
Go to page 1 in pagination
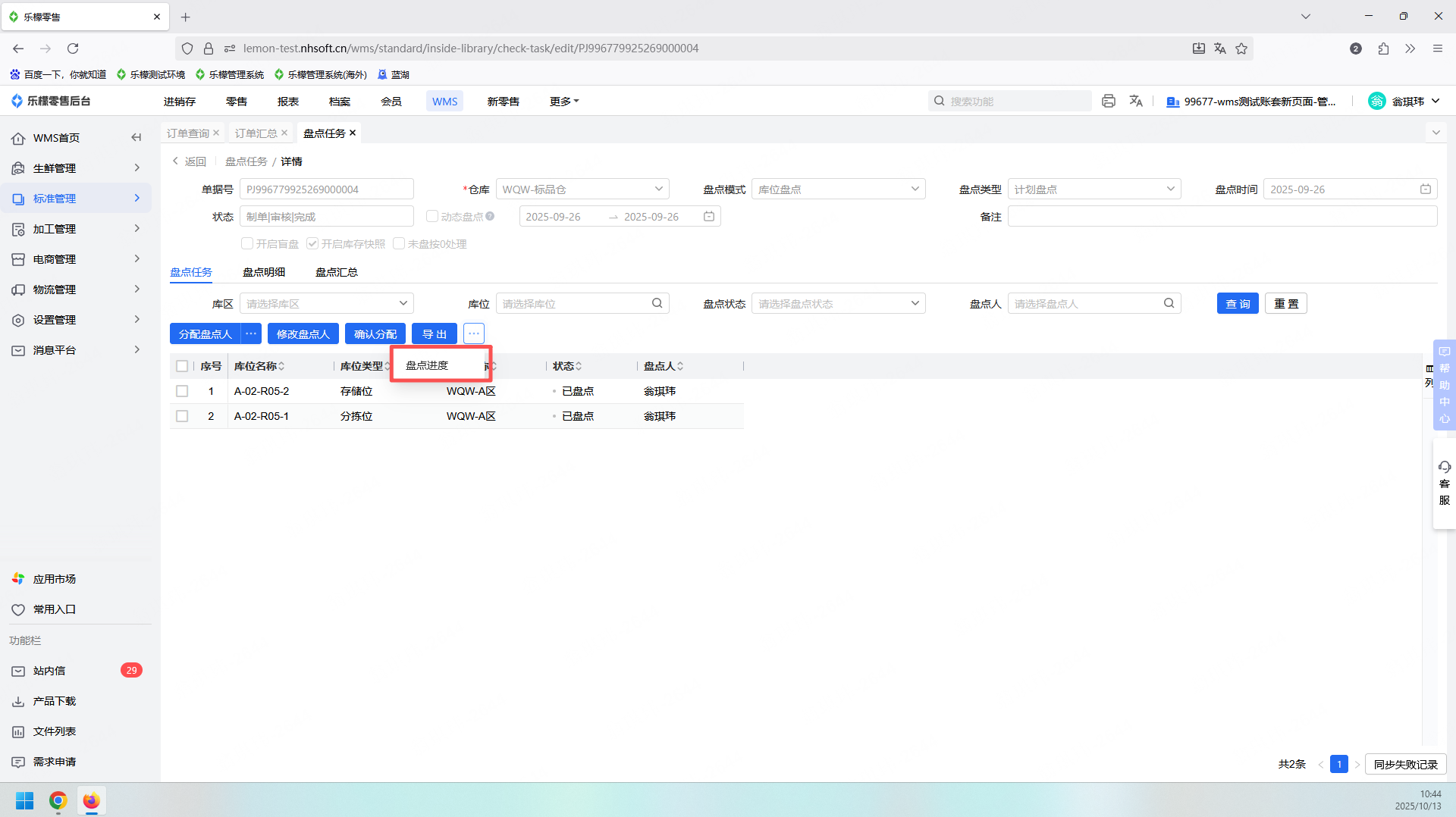1339,764
